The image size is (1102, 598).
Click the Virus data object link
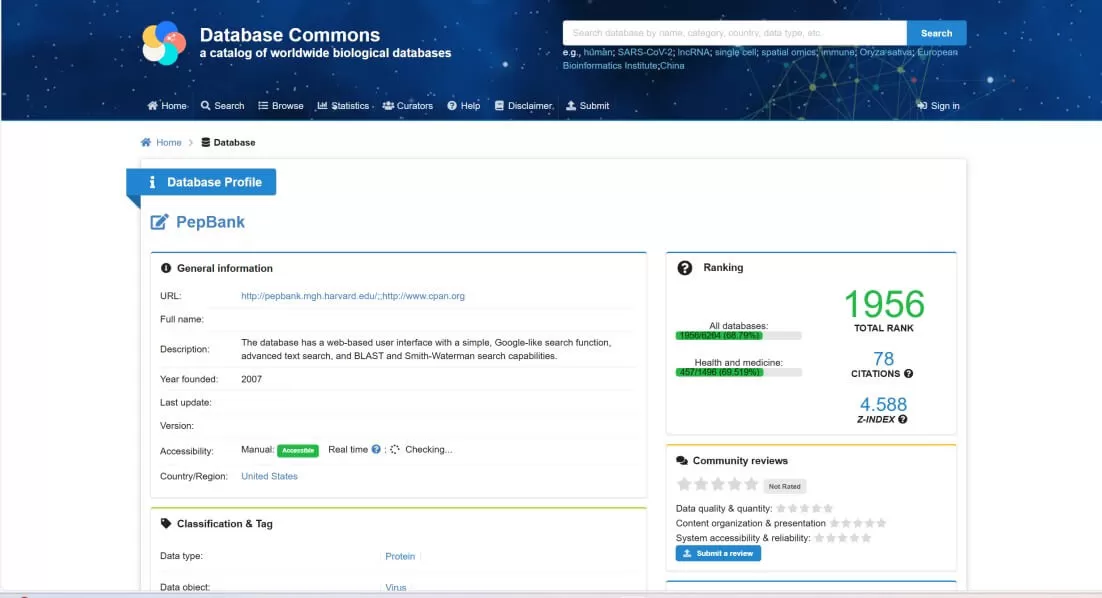tap(396, 587)
